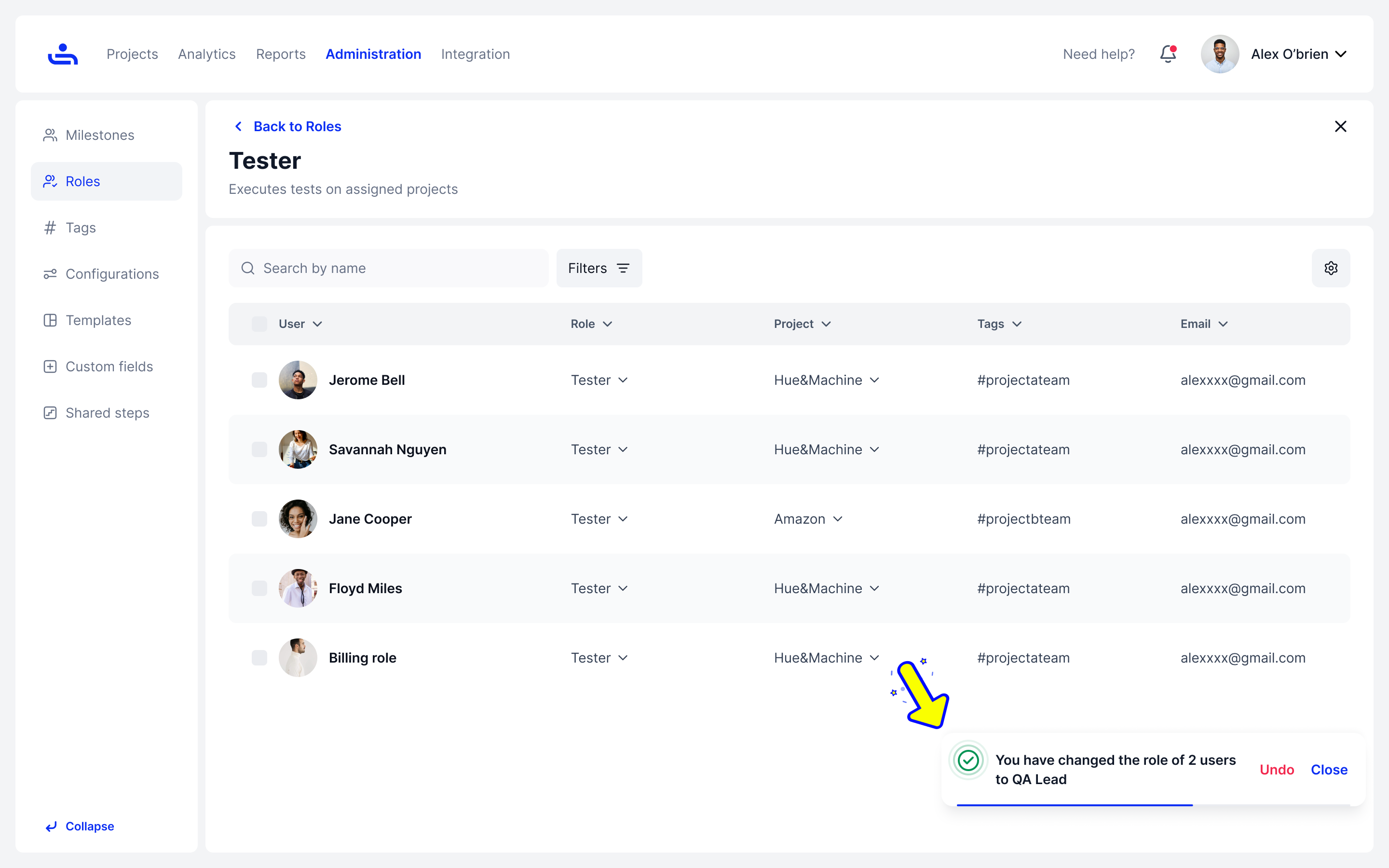The image size is (1389, 868).
Task: Open the Integration nav item
Action: 475,54
